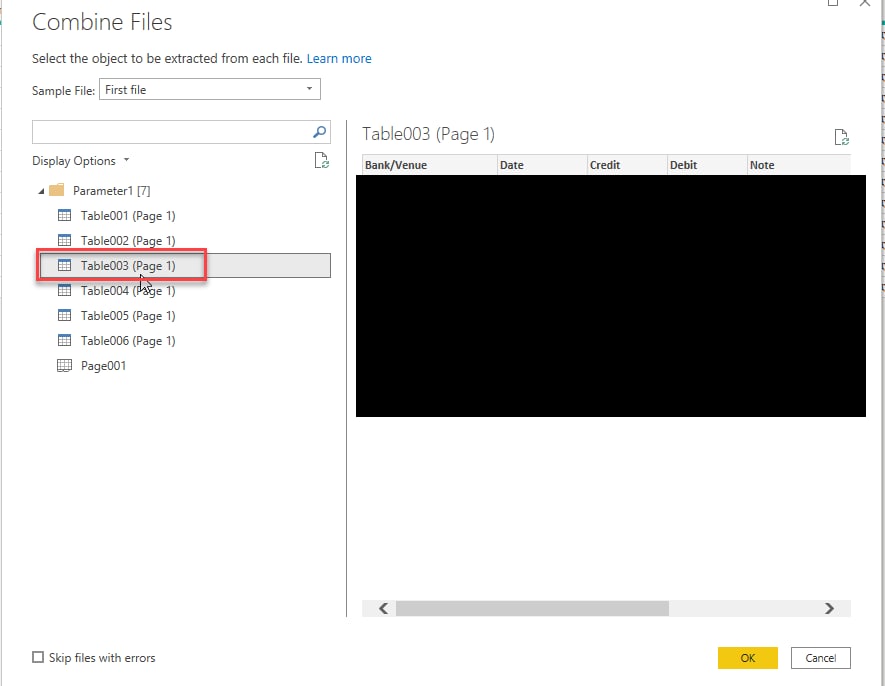Enable Skip files with errors checkbox
Image resolution: width=885 pixels, height=686 pixels.
coord(38,657)
